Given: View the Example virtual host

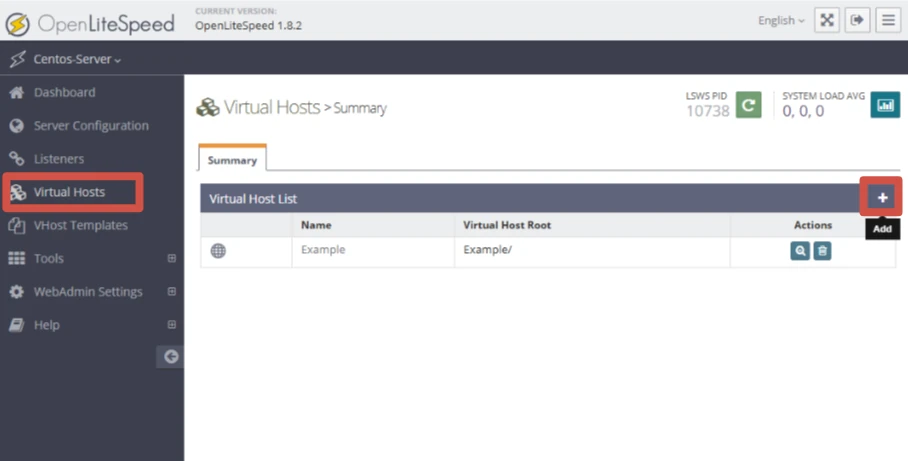Looking at the screenshot, I should tap(800, 251).
